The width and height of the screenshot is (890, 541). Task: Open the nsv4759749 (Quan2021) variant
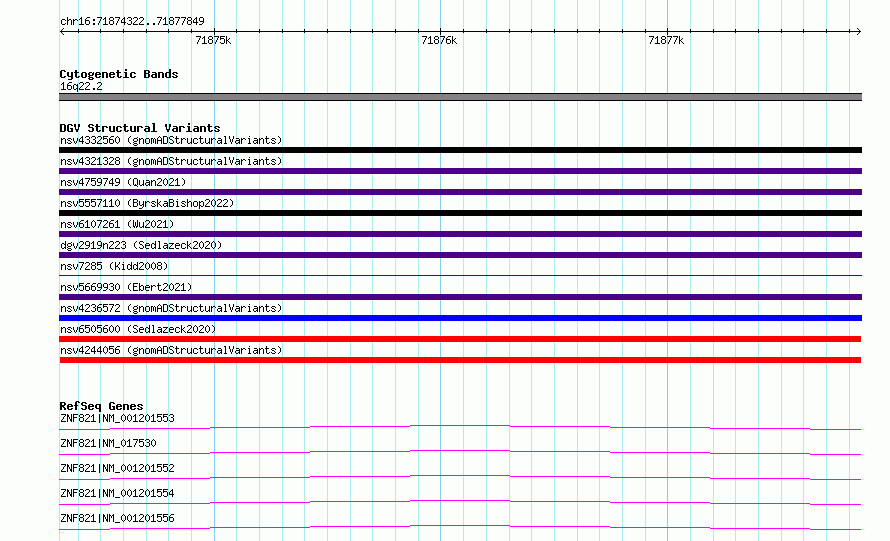[x=123, y=182]
